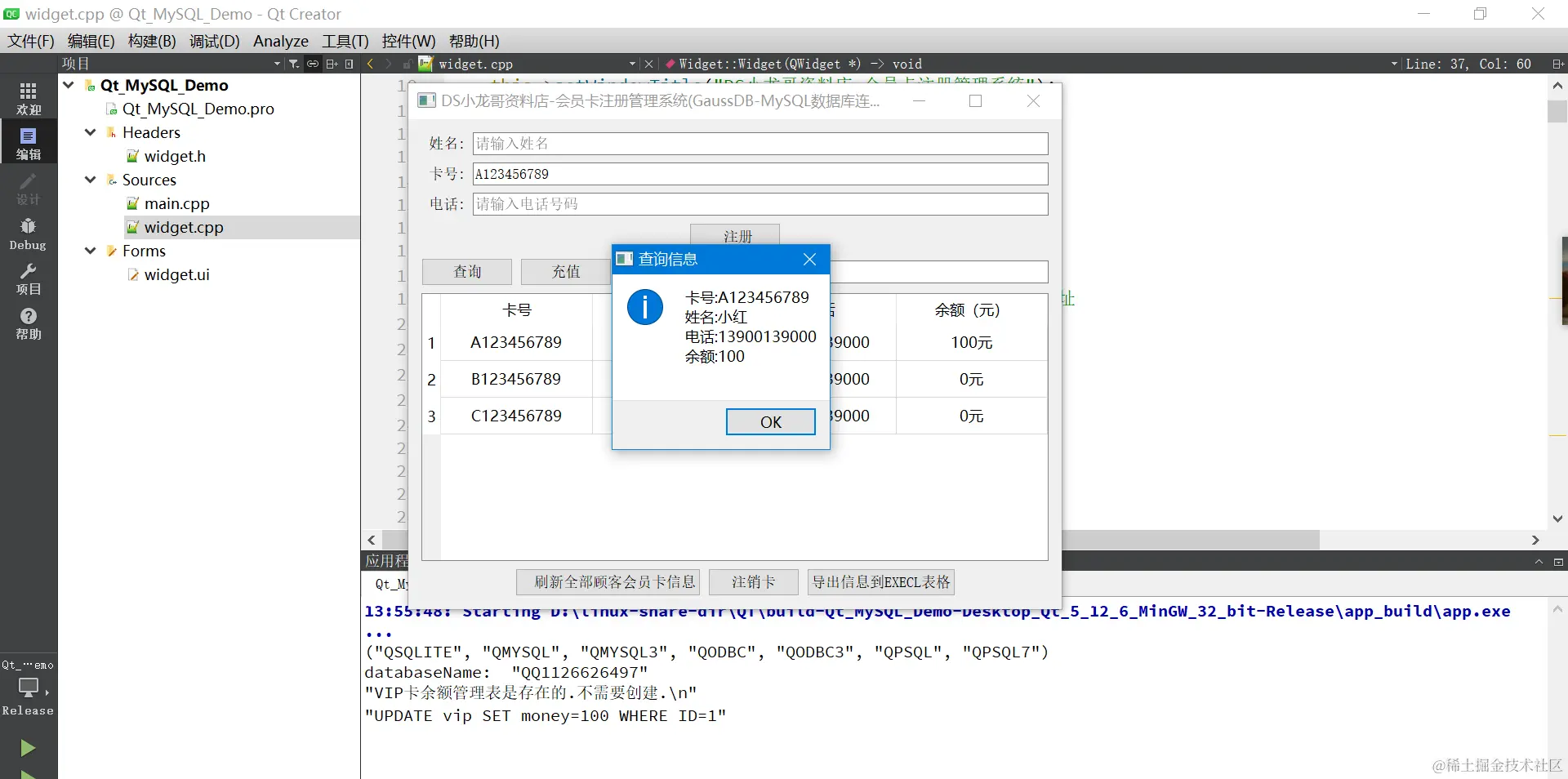Viewport: 1568px width, 779px height.
Task: Maximize the DS小龙哥资料店 app window
Action: [x=975, y=100]
